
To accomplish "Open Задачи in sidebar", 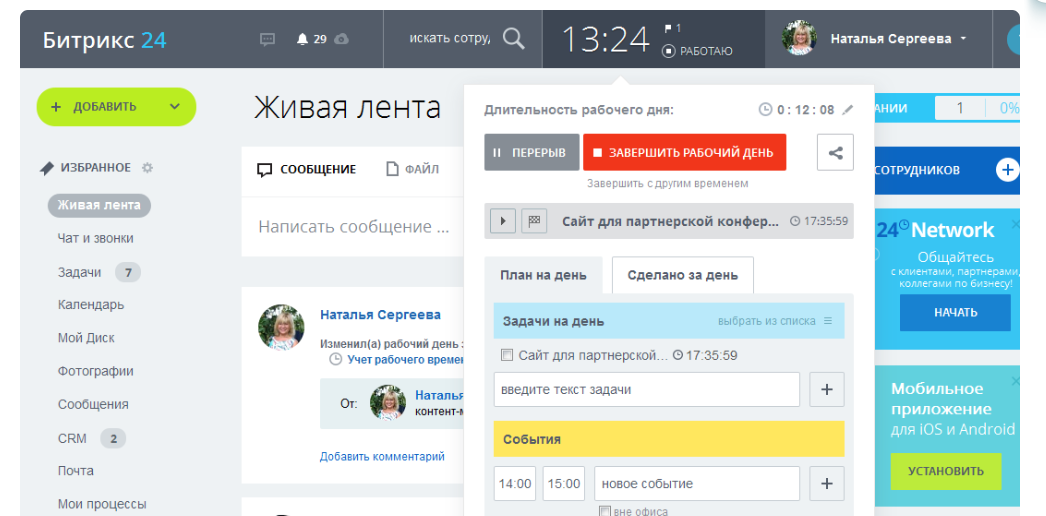I will coord(79,272).
